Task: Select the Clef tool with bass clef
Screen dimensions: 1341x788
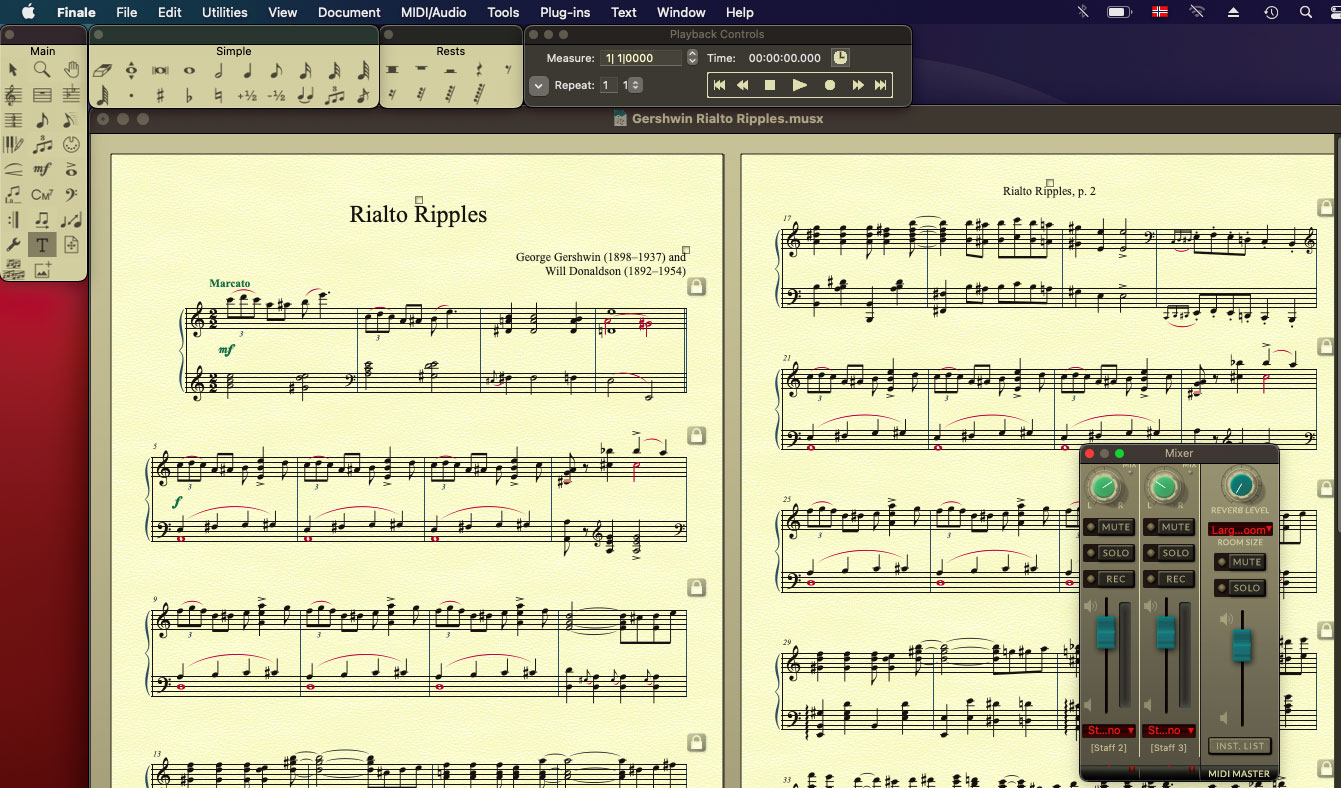Action: pyautogui.click(x=71, y=195)
